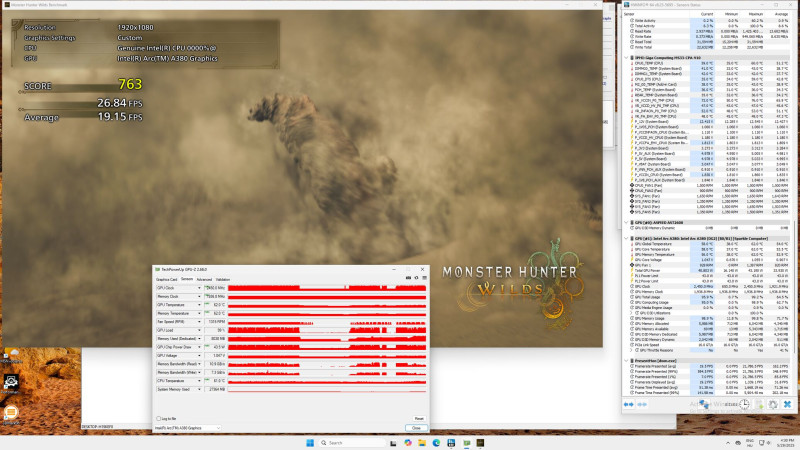The image size is (800, 450).
Task: Enable the Log to file checkbox
Action: coord(159,418)
